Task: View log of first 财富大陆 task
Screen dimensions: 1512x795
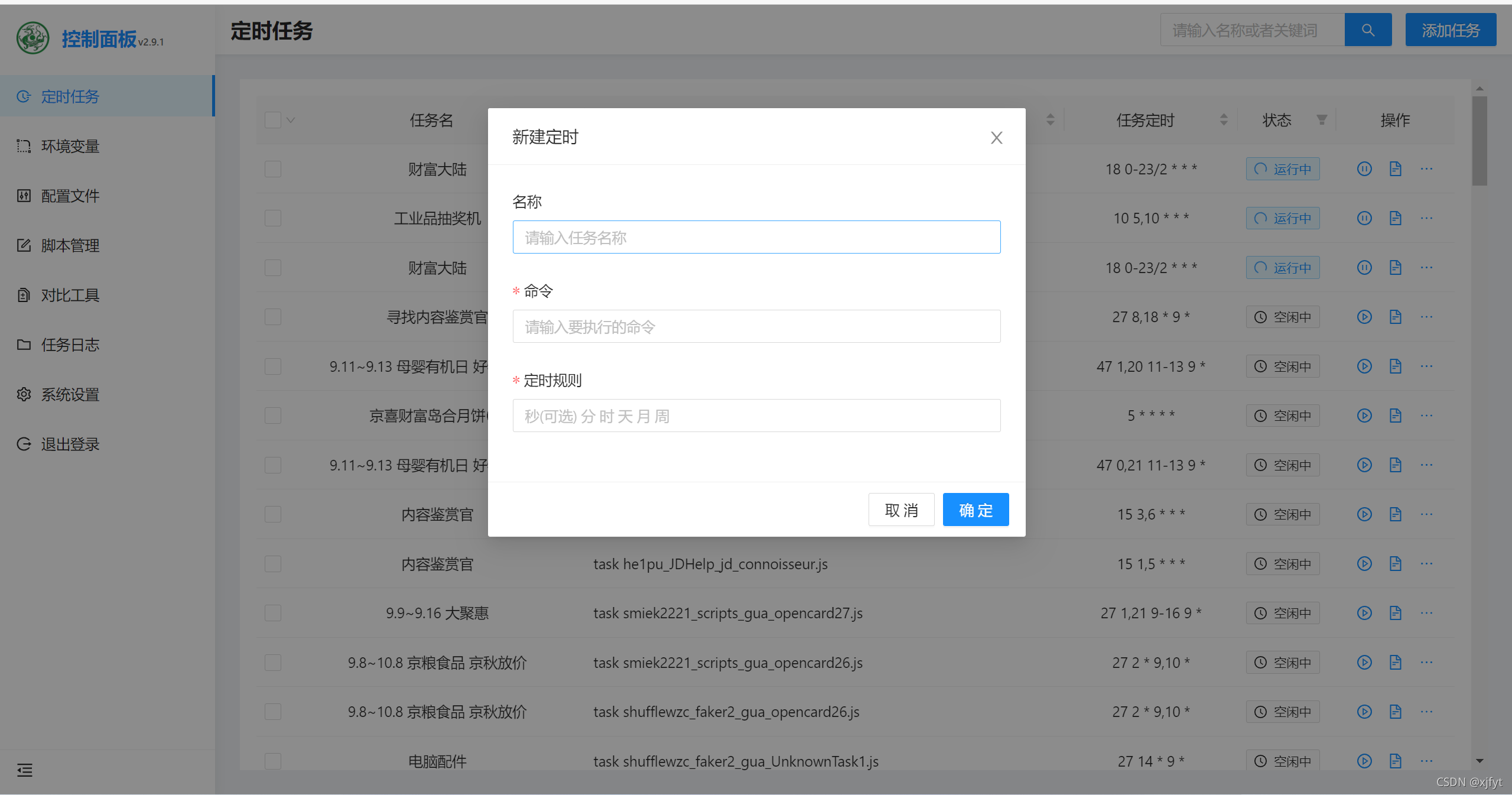Action: click(1396, 169)
